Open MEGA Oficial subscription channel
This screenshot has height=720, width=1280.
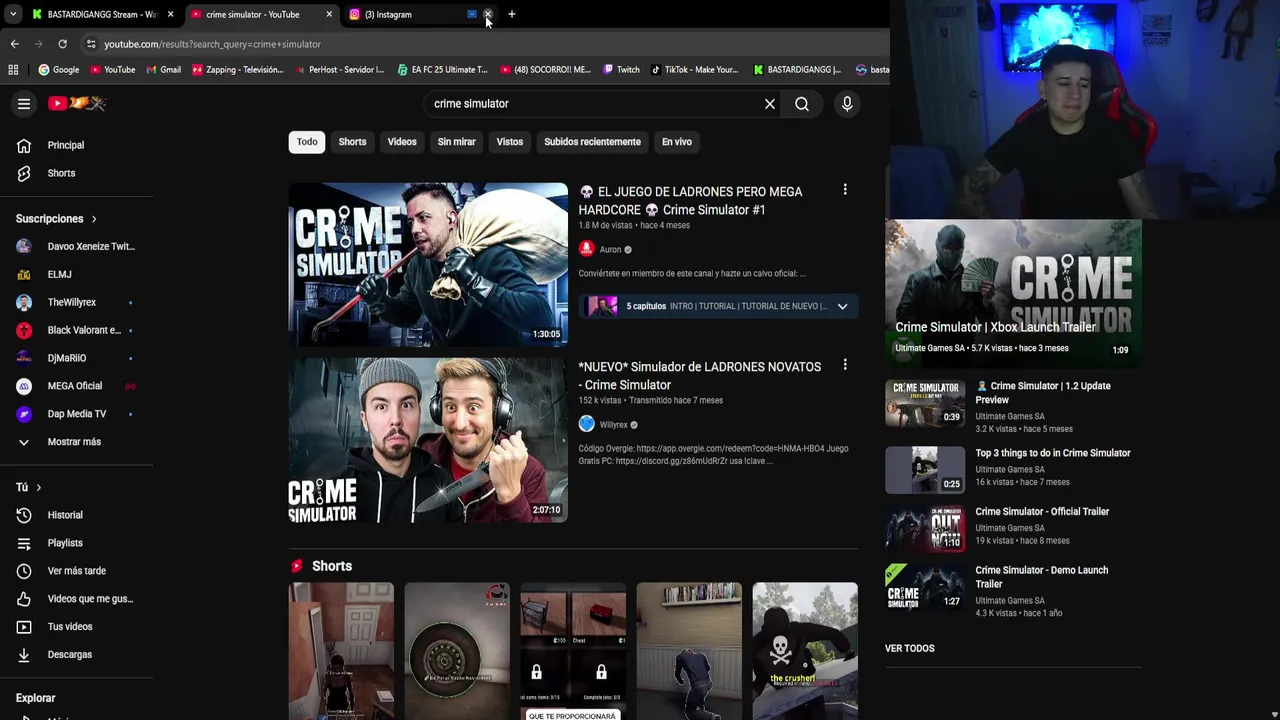click(77, 386)
